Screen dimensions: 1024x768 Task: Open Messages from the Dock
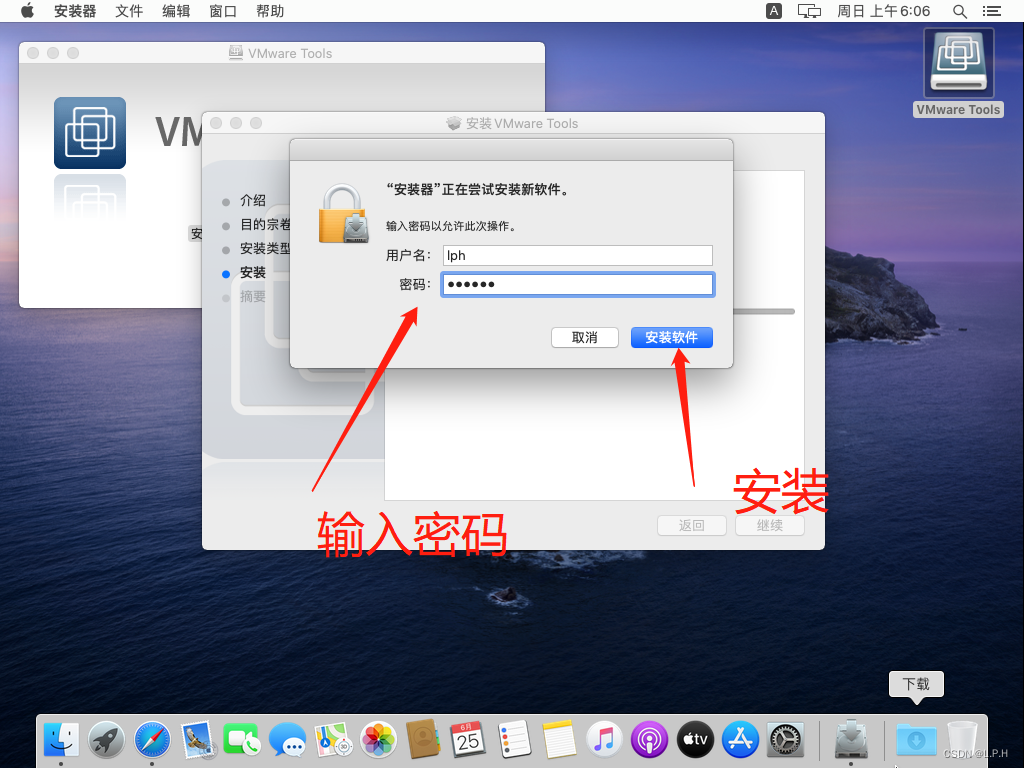point(287,739)
